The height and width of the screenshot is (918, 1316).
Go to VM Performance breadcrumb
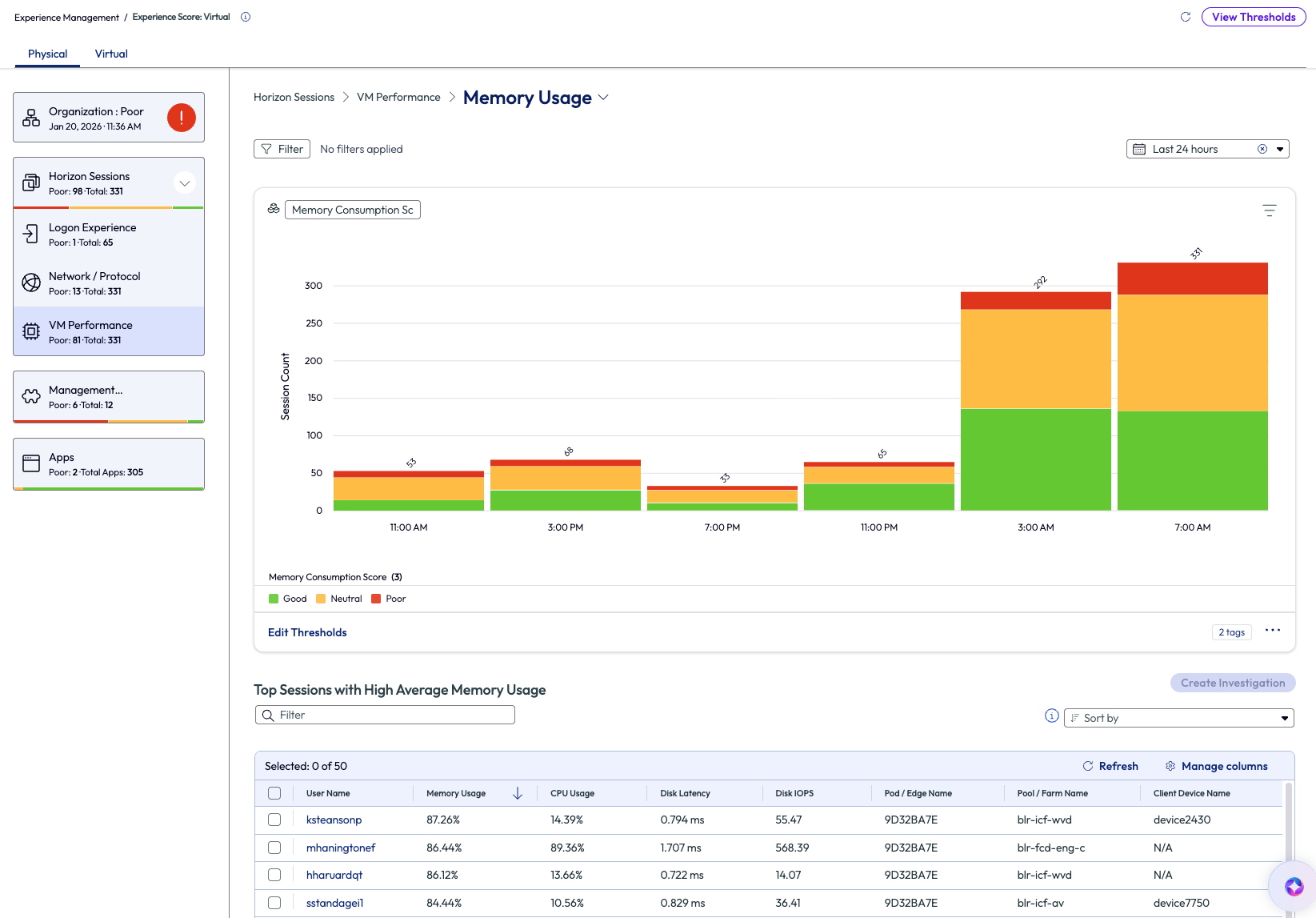[x=398, y=97]
